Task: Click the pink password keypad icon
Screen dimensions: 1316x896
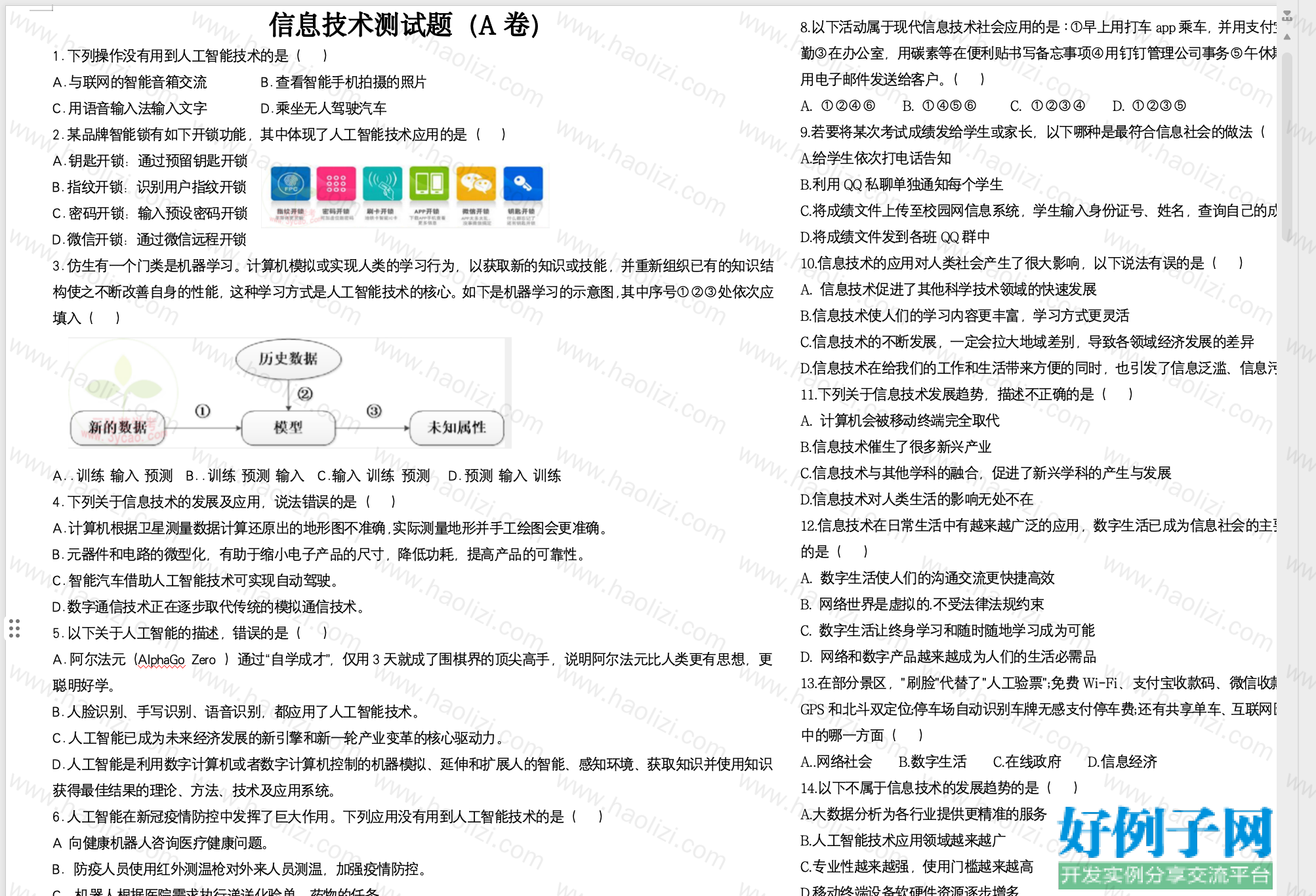Action: pyautogui.click(x=336, y=184)
